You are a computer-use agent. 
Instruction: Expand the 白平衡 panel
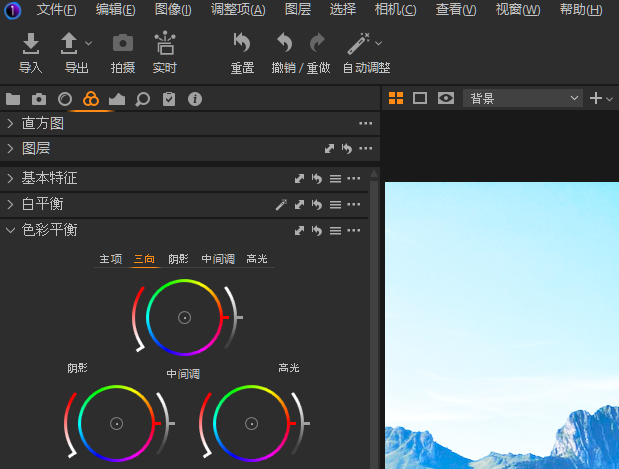[10, 204]
